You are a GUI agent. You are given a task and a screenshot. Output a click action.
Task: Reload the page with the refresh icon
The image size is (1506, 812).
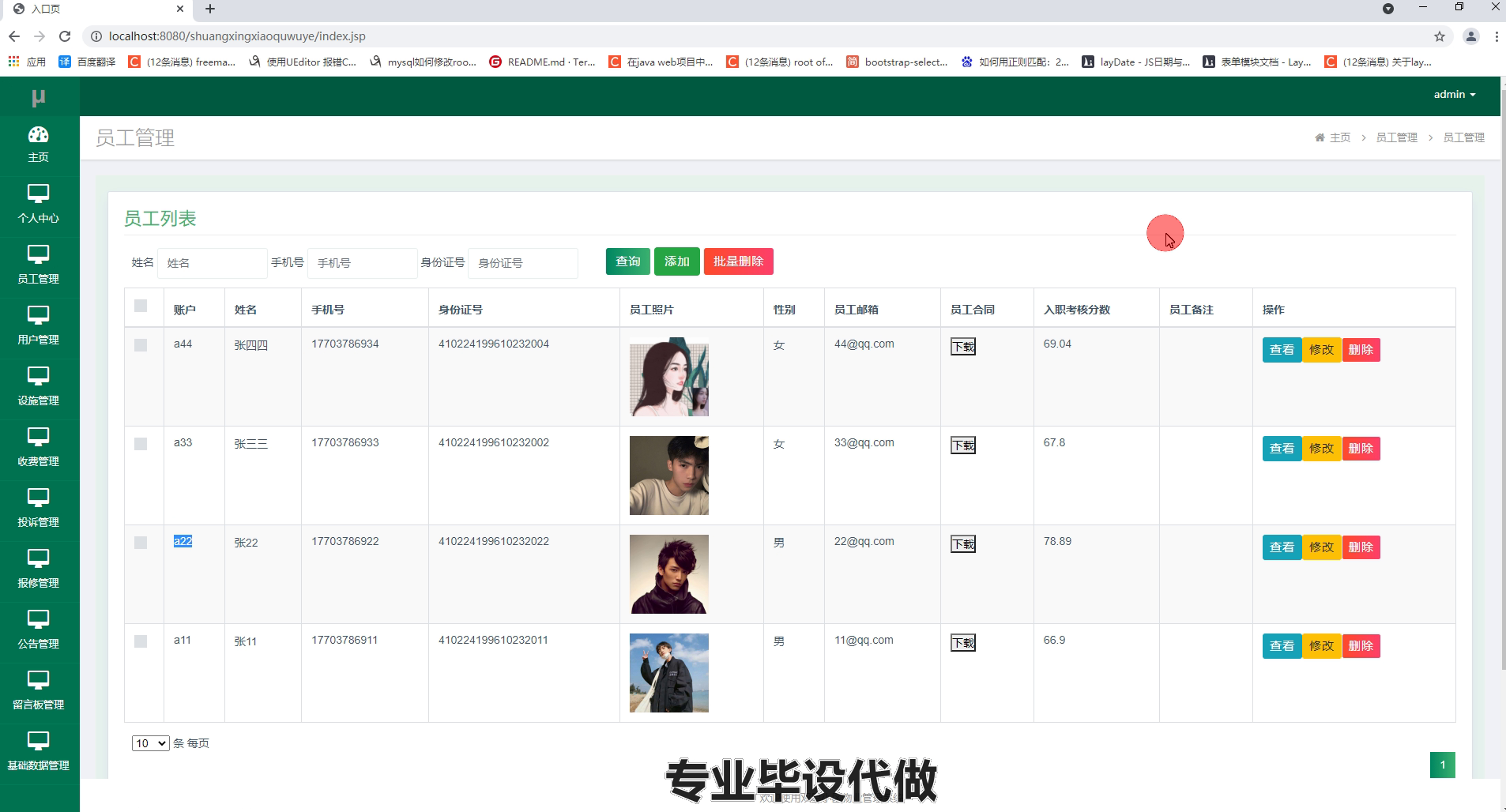point(65,36)
